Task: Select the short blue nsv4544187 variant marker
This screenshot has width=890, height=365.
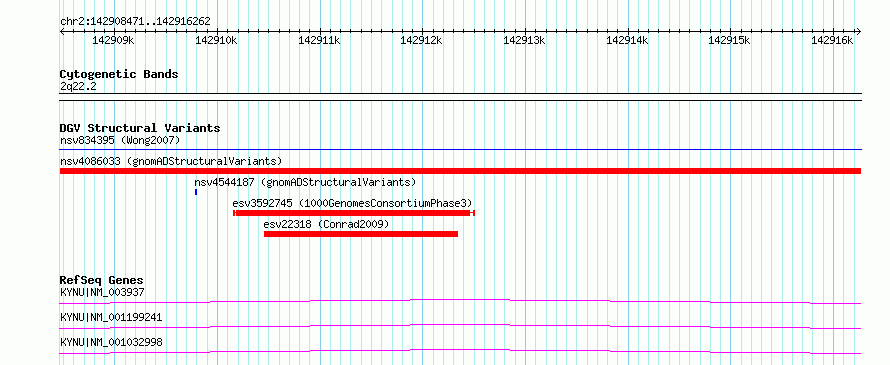Action: click(196, 192)
